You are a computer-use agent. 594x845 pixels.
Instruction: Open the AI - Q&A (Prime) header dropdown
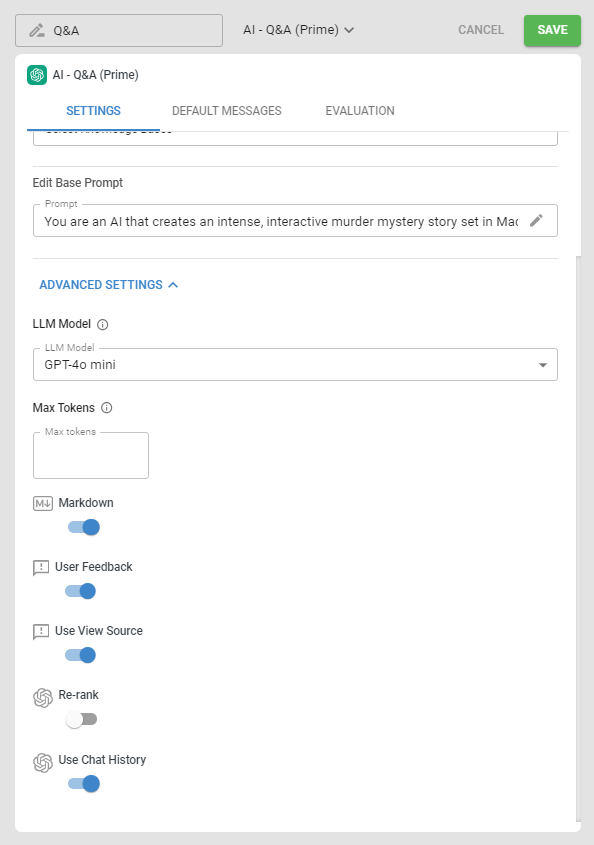pos(299,30)
